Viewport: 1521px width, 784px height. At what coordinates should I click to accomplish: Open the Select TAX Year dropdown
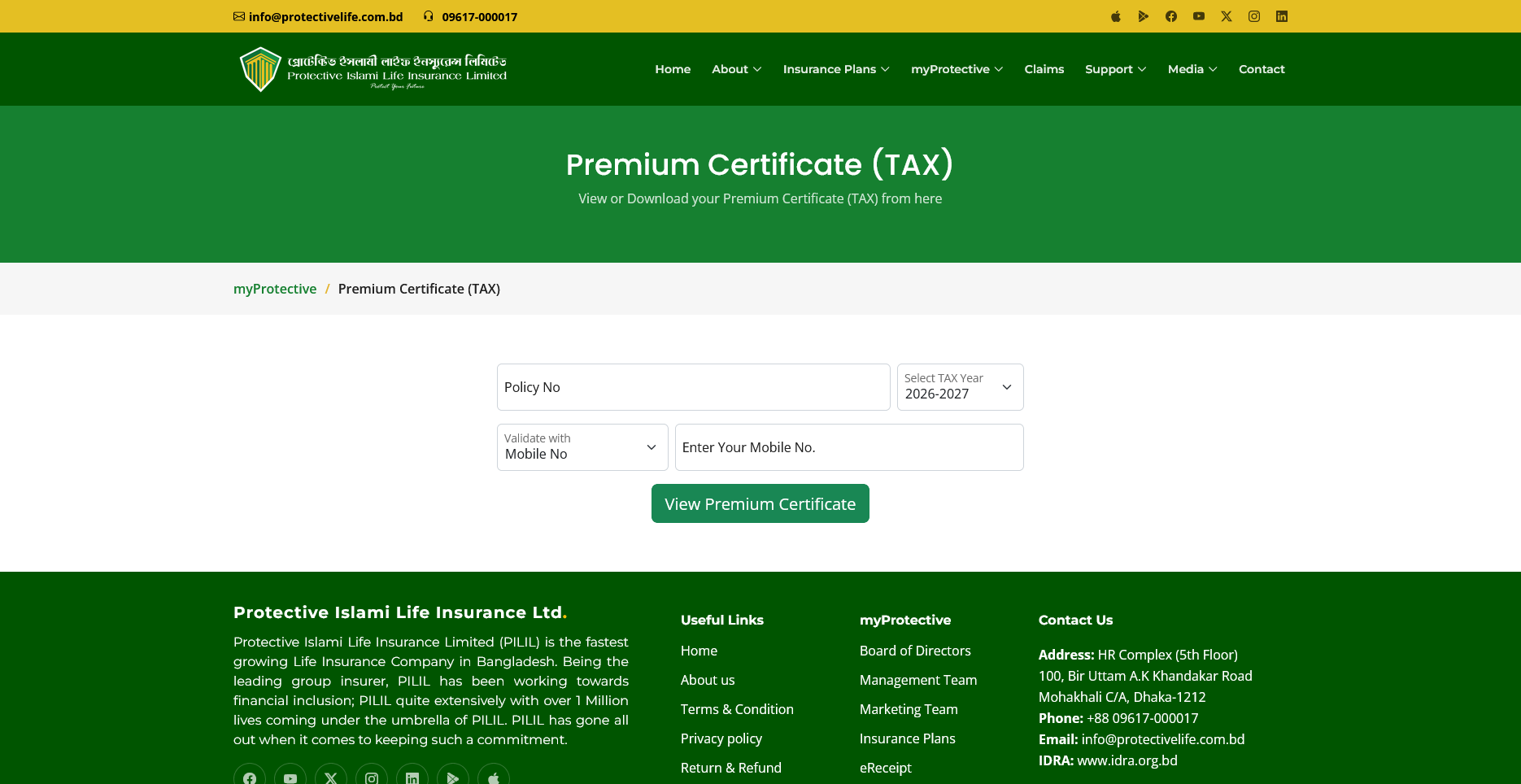pos(961,387)
